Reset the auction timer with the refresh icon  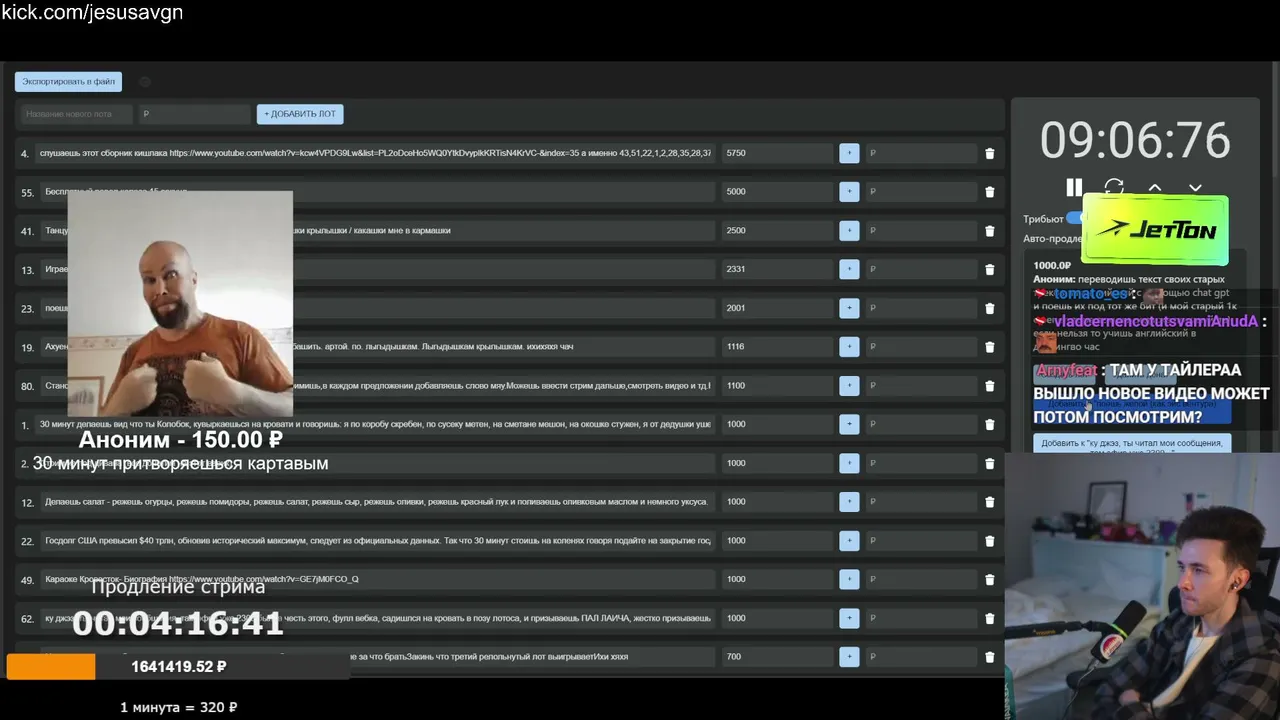(1114, 187)
